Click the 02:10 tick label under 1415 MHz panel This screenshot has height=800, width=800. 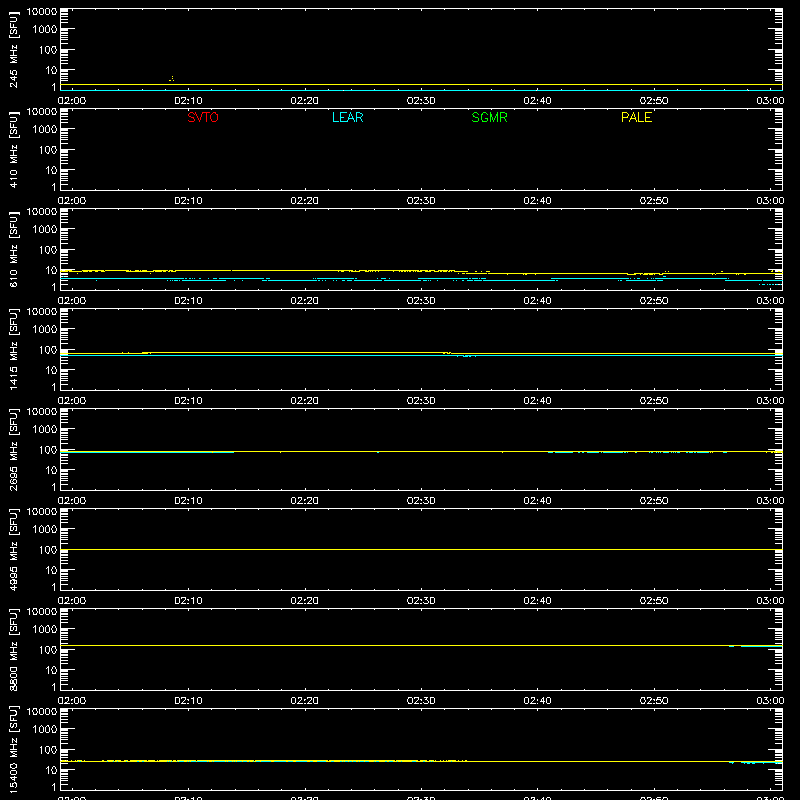click(188, 401)
